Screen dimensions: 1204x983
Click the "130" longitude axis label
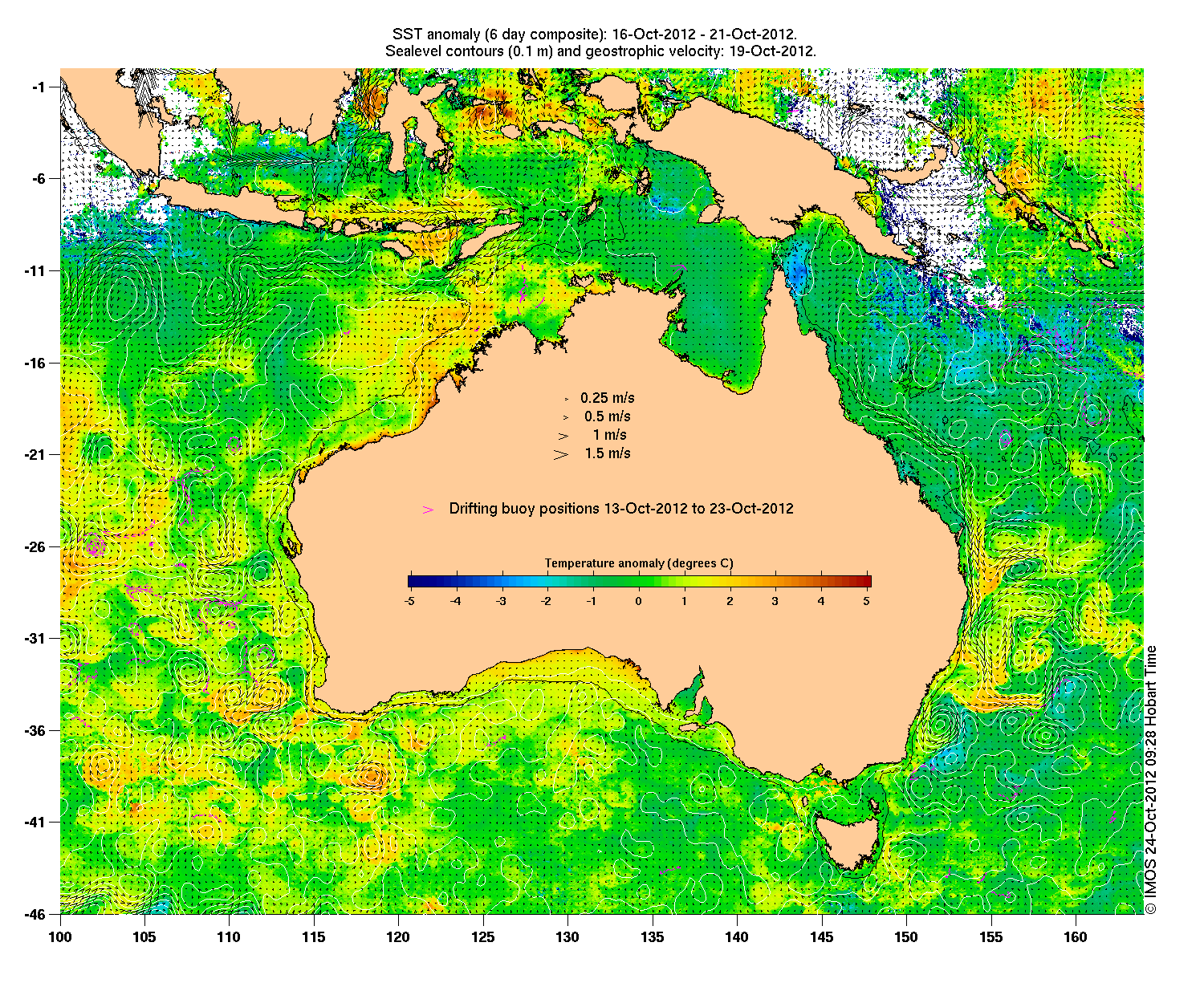567,937
